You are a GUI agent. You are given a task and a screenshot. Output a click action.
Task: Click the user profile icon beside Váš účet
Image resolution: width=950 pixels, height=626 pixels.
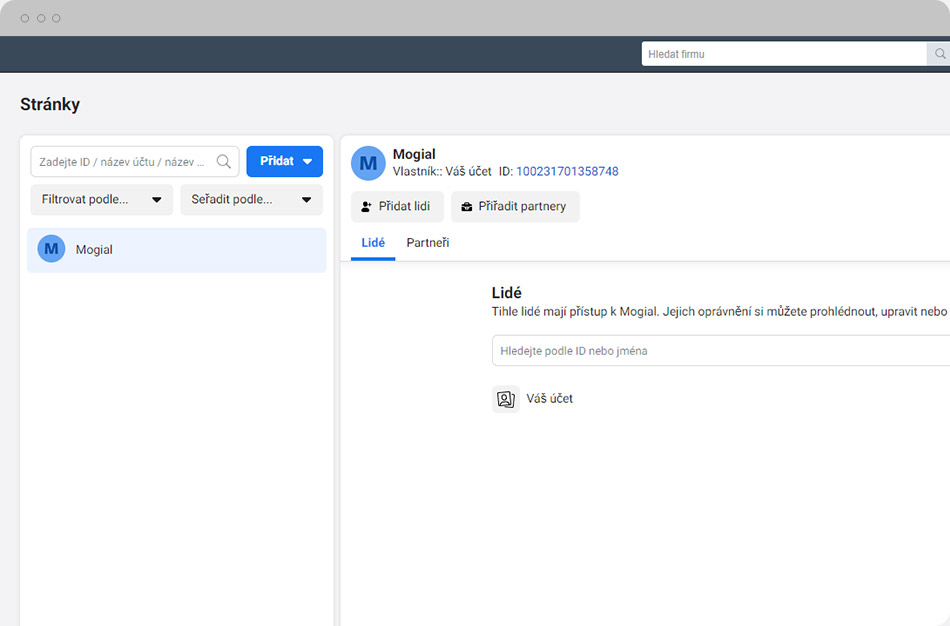click(506, 399)
